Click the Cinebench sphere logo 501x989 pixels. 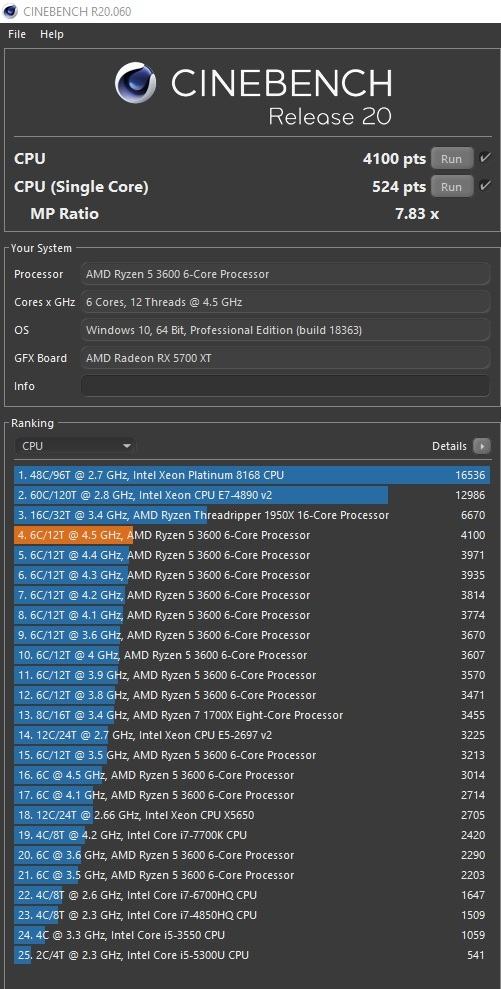click(x=136, y=83)
